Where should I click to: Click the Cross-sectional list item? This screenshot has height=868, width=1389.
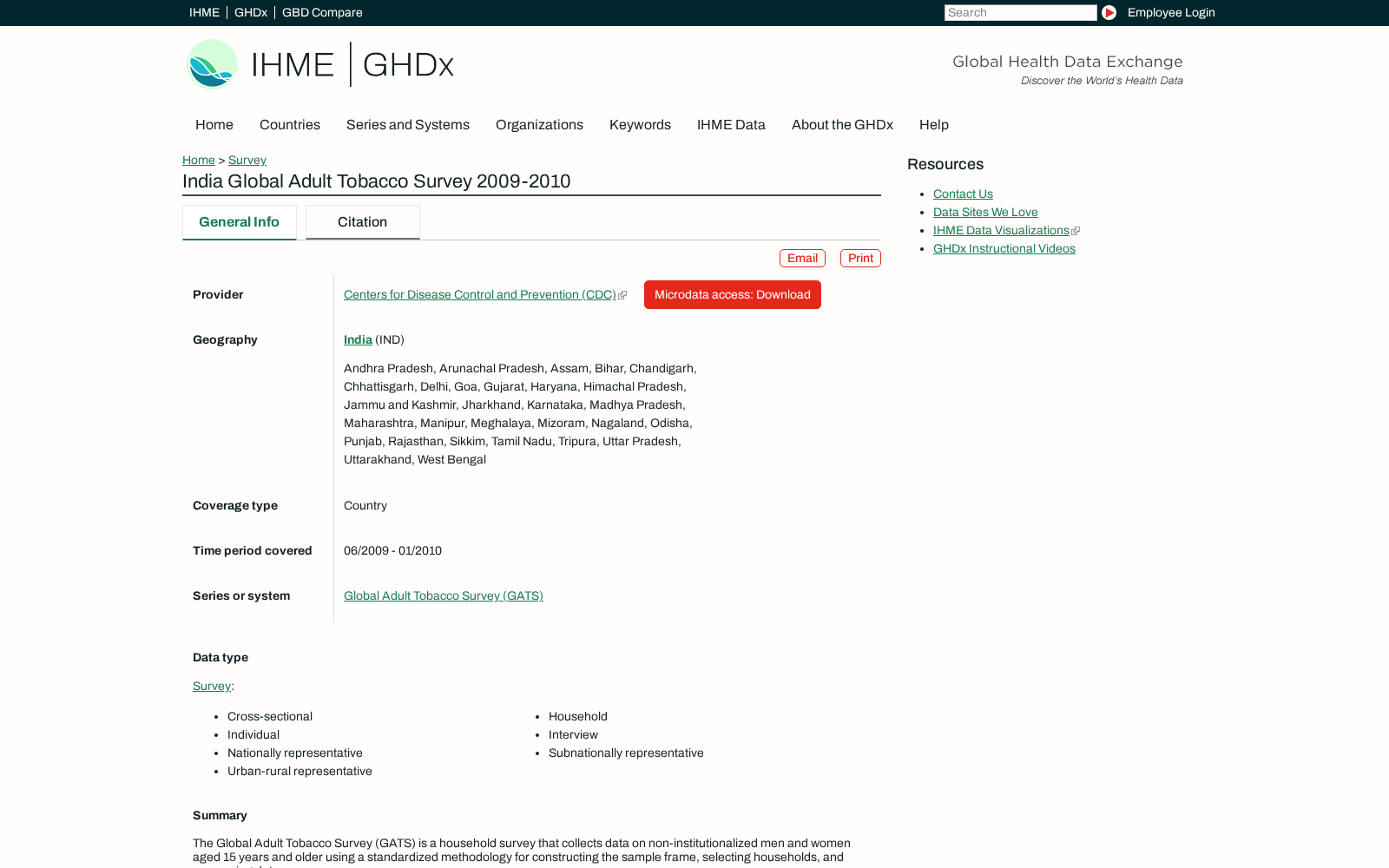tap(270, 717)
